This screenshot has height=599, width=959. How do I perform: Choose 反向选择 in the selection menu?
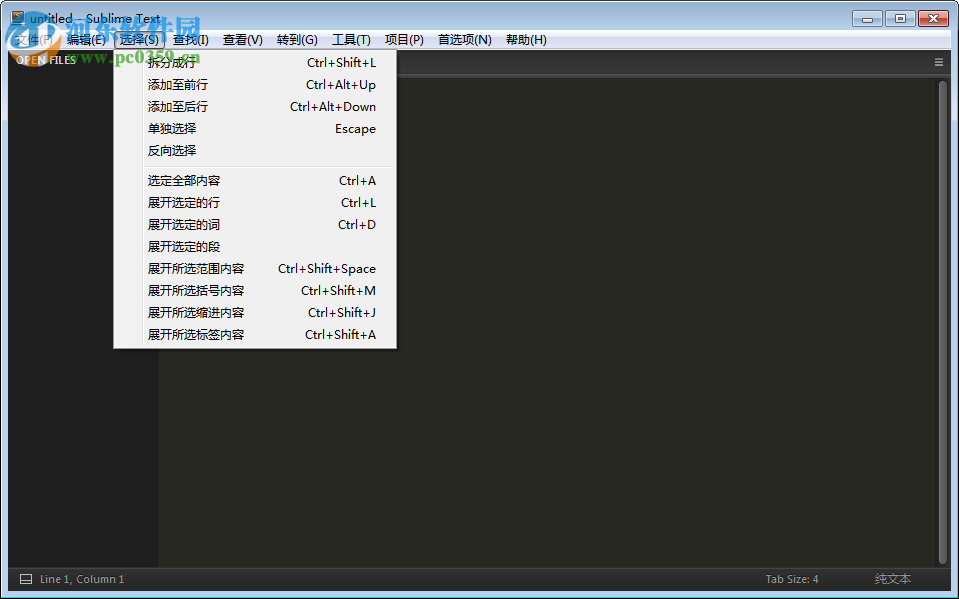pyautogui.click(x=172, y=150)
